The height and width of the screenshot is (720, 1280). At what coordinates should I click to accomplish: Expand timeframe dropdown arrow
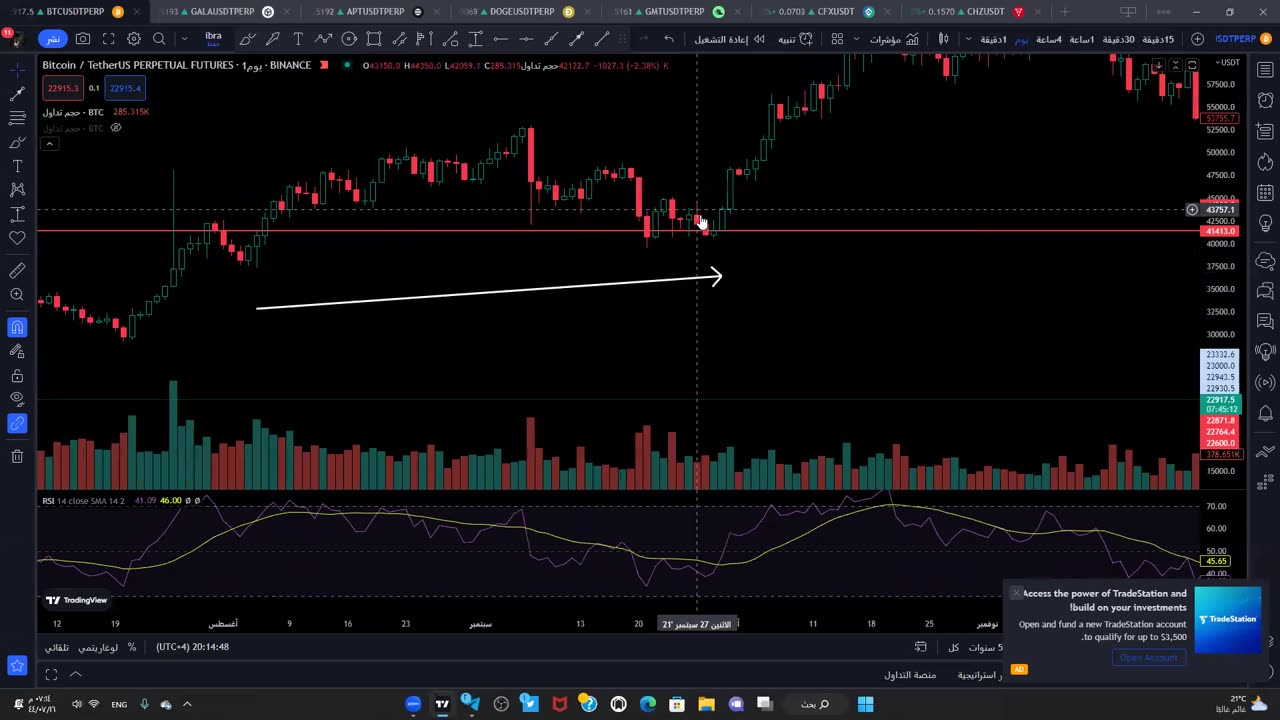tap(967, 39)
